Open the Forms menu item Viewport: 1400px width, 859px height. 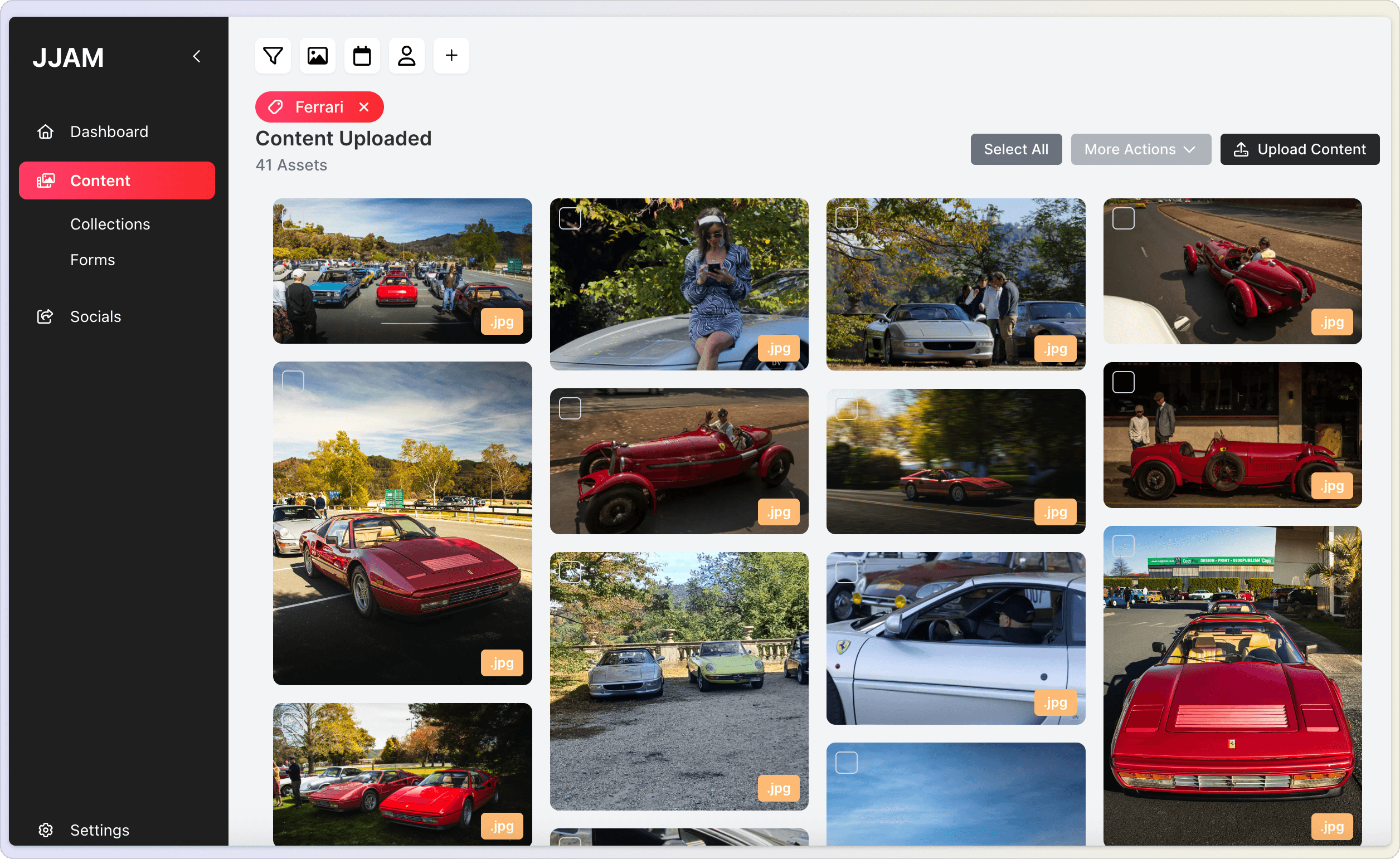coord(93,259)
